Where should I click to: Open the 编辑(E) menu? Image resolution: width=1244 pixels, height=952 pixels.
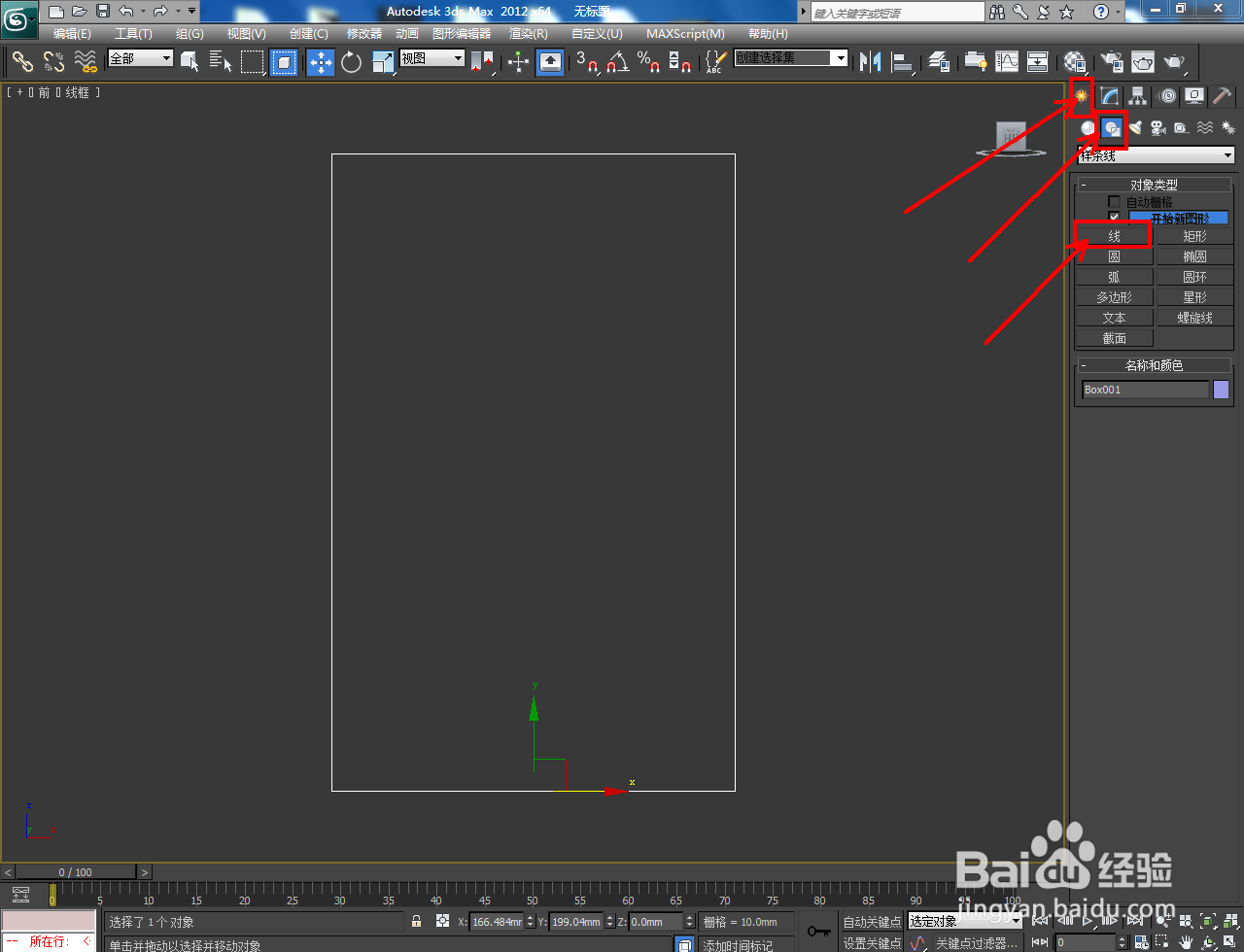coord(72,34)
